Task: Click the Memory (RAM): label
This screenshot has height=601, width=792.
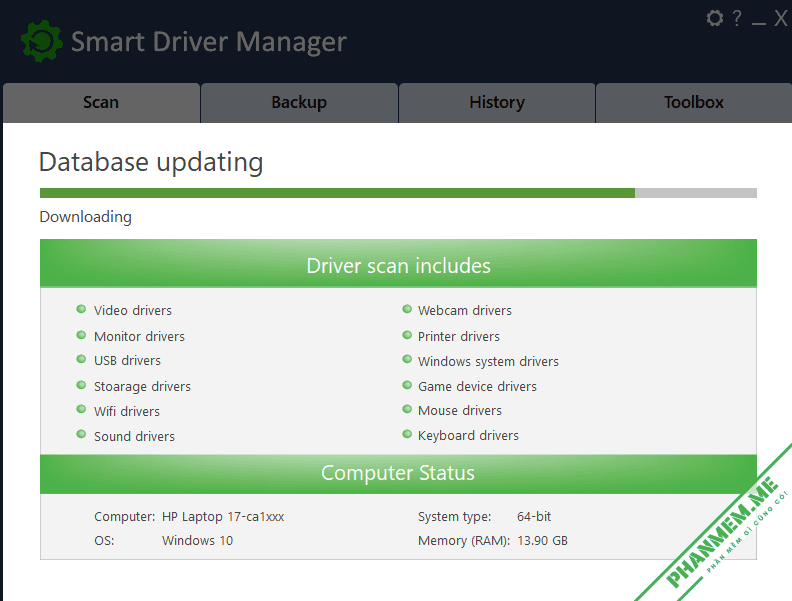Action: [464, 541]
